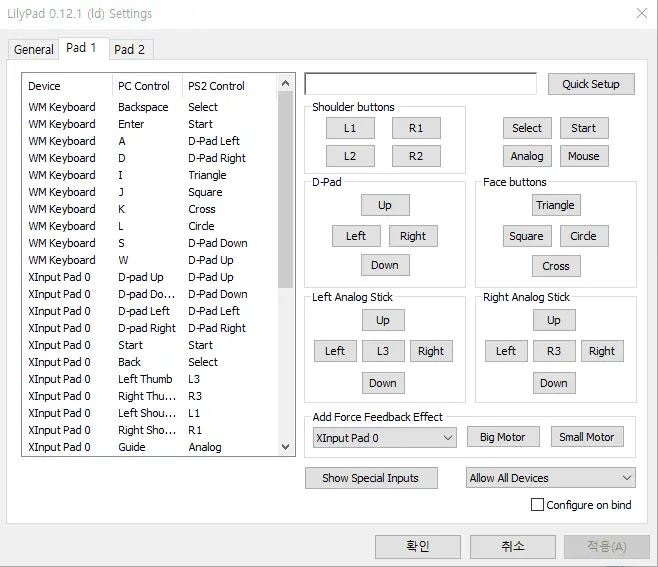Select the row mapping W to D-Pad Up

[150, 260]
